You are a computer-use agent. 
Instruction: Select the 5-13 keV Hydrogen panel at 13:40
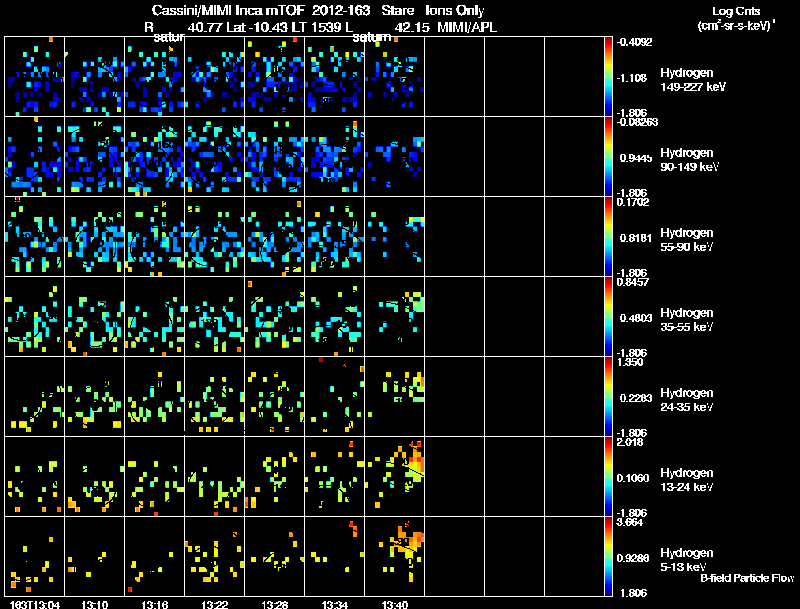tap(394, 556)
